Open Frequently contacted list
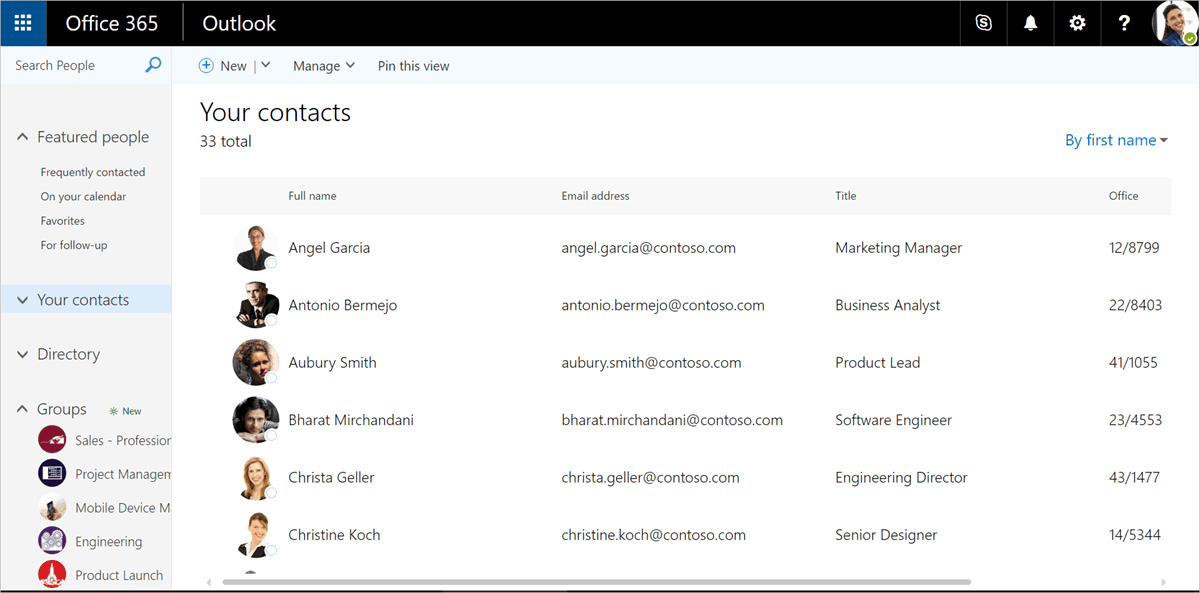The width and height of the screenshot is (1200, 593). pyautogui.click(x=93, y=172)
